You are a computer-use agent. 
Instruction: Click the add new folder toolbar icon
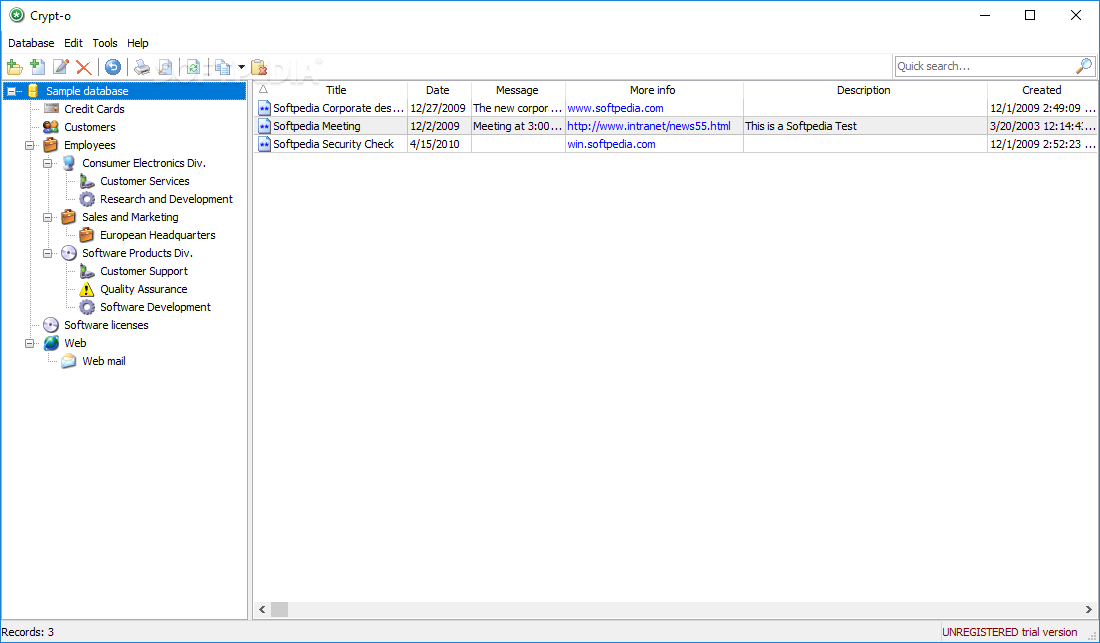tap(15, 67)
